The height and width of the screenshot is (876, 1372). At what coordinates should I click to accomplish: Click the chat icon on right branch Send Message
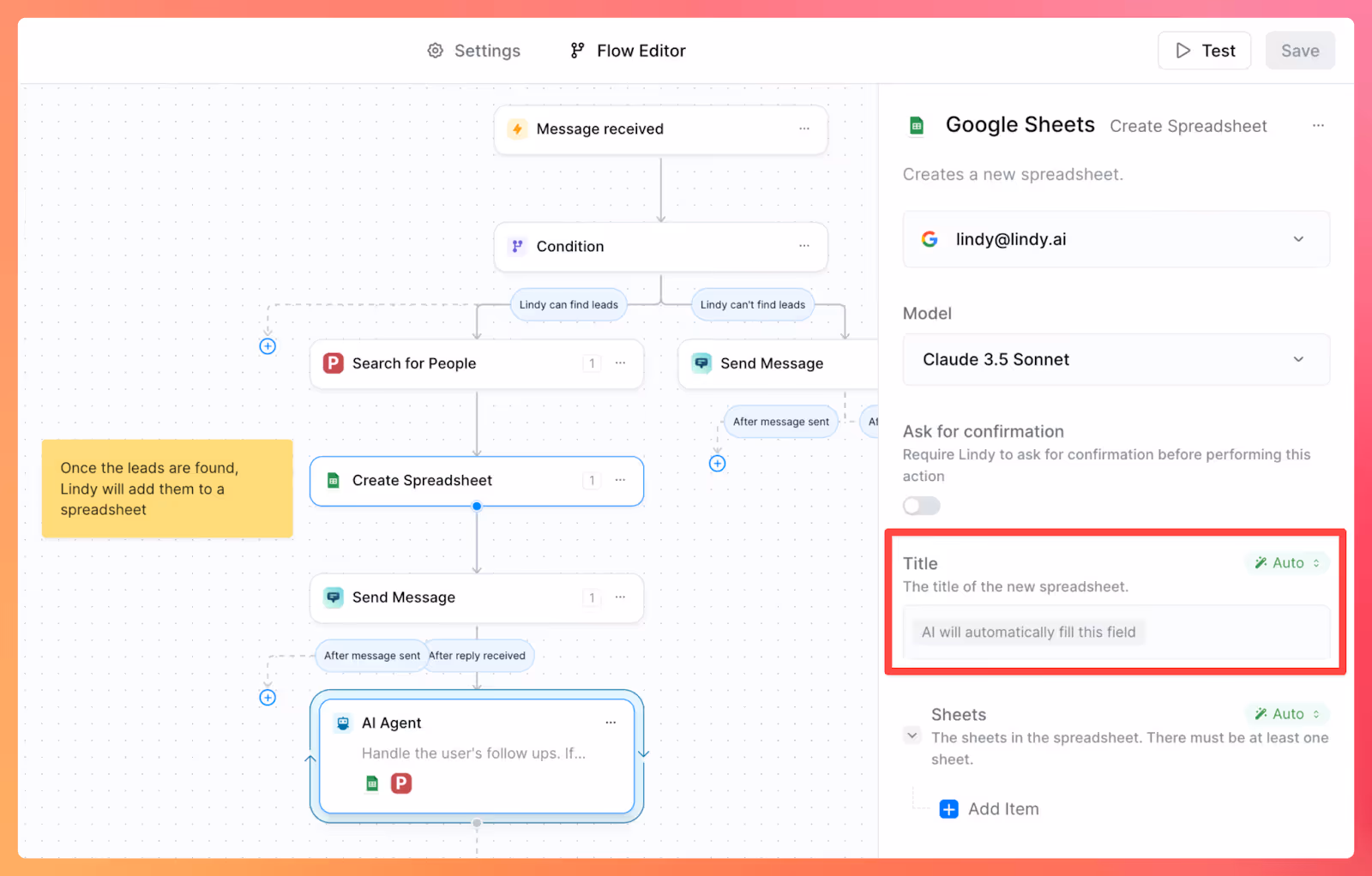[x=701, y=363]
